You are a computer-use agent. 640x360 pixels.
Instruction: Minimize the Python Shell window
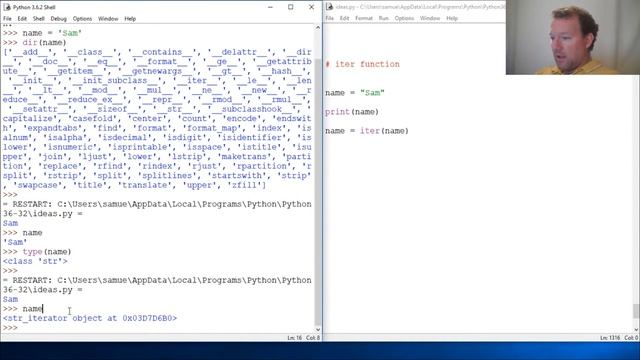[x=270, y=7]
